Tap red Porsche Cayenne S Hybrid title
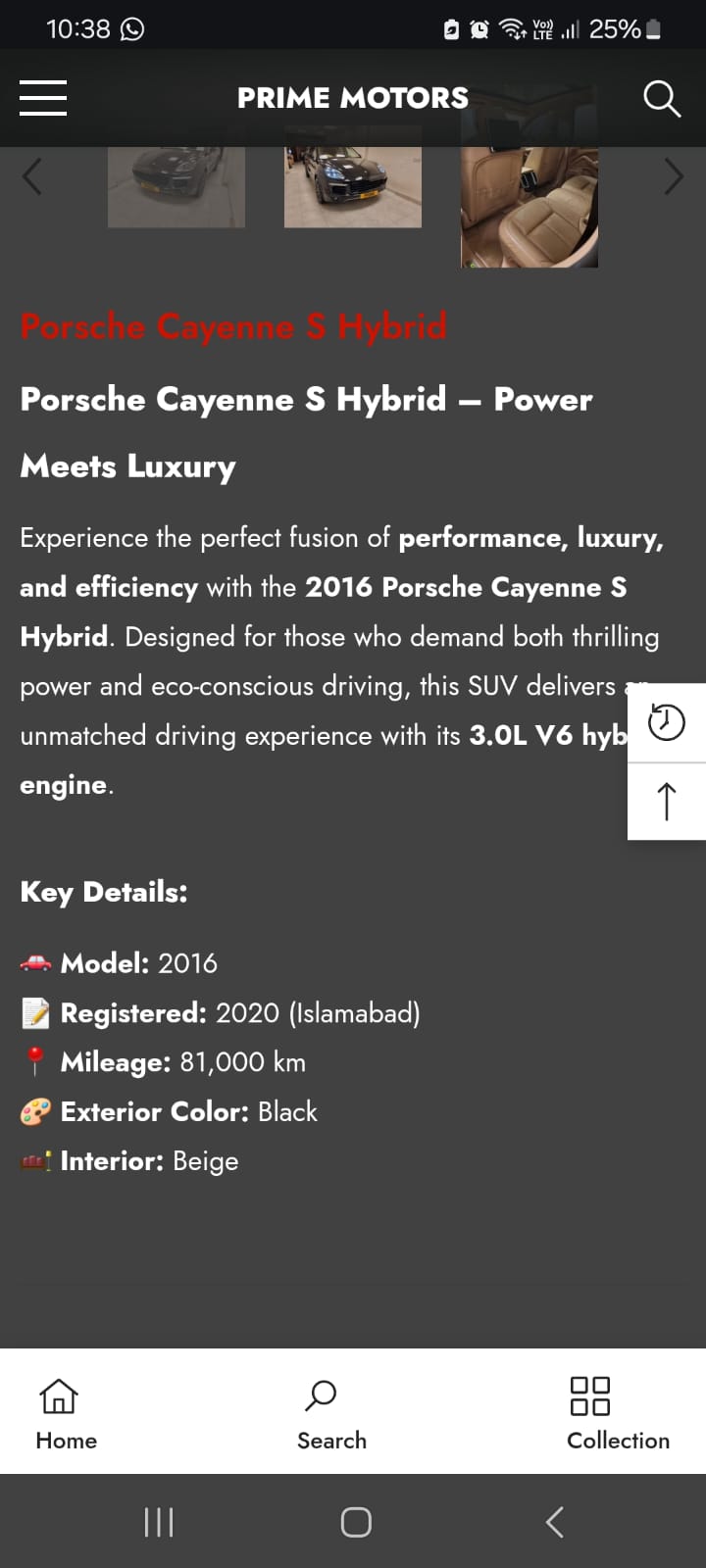Image resolution: width=706 pixels, height=1568 pixels. [x=233, y=326]
